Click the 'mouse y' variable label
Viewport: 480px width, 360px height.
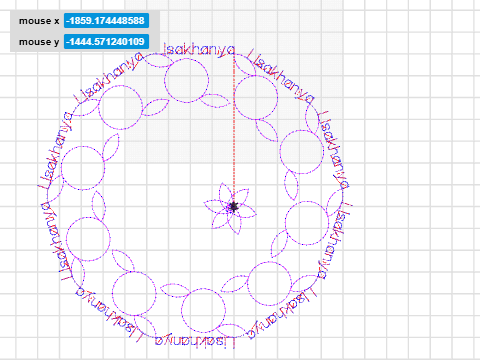(39, 42)
